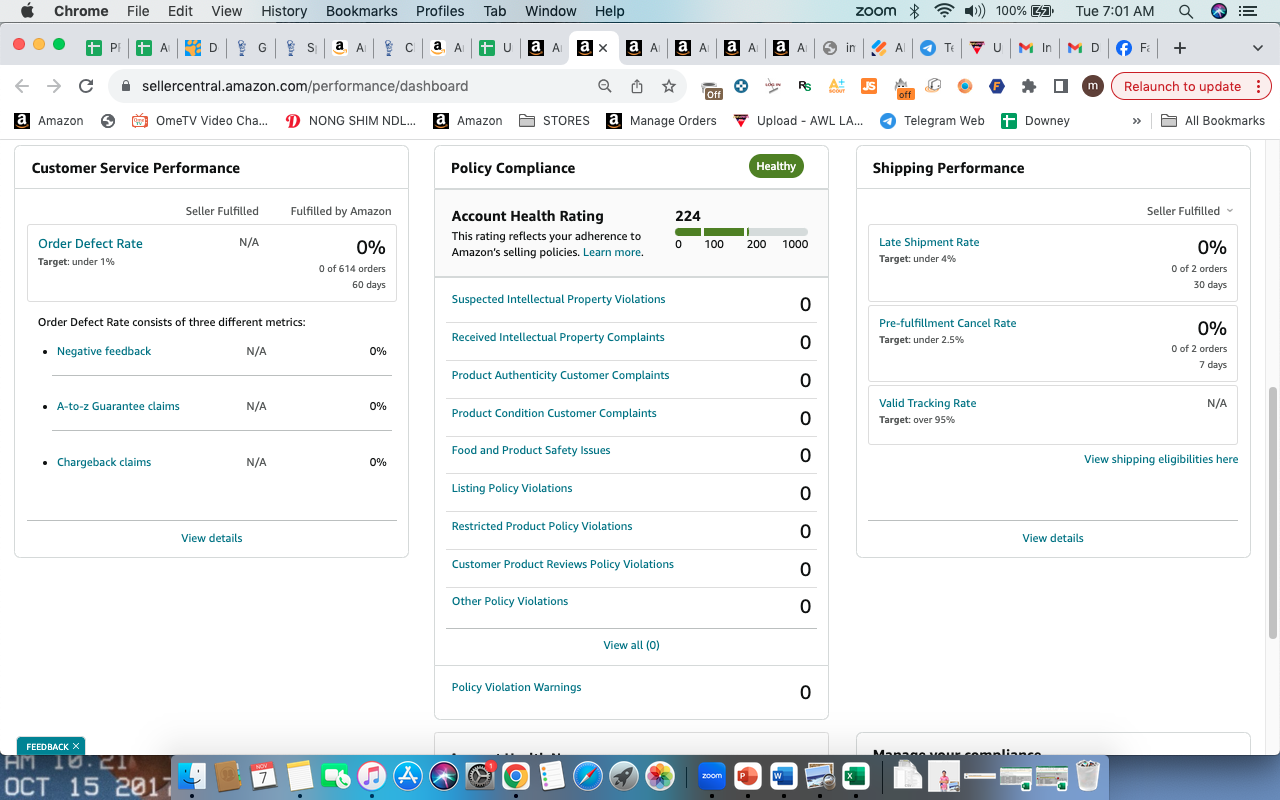1280x800 pixels.
Task: Open the Late Shipment Rate link
Action: pos(929,242)
